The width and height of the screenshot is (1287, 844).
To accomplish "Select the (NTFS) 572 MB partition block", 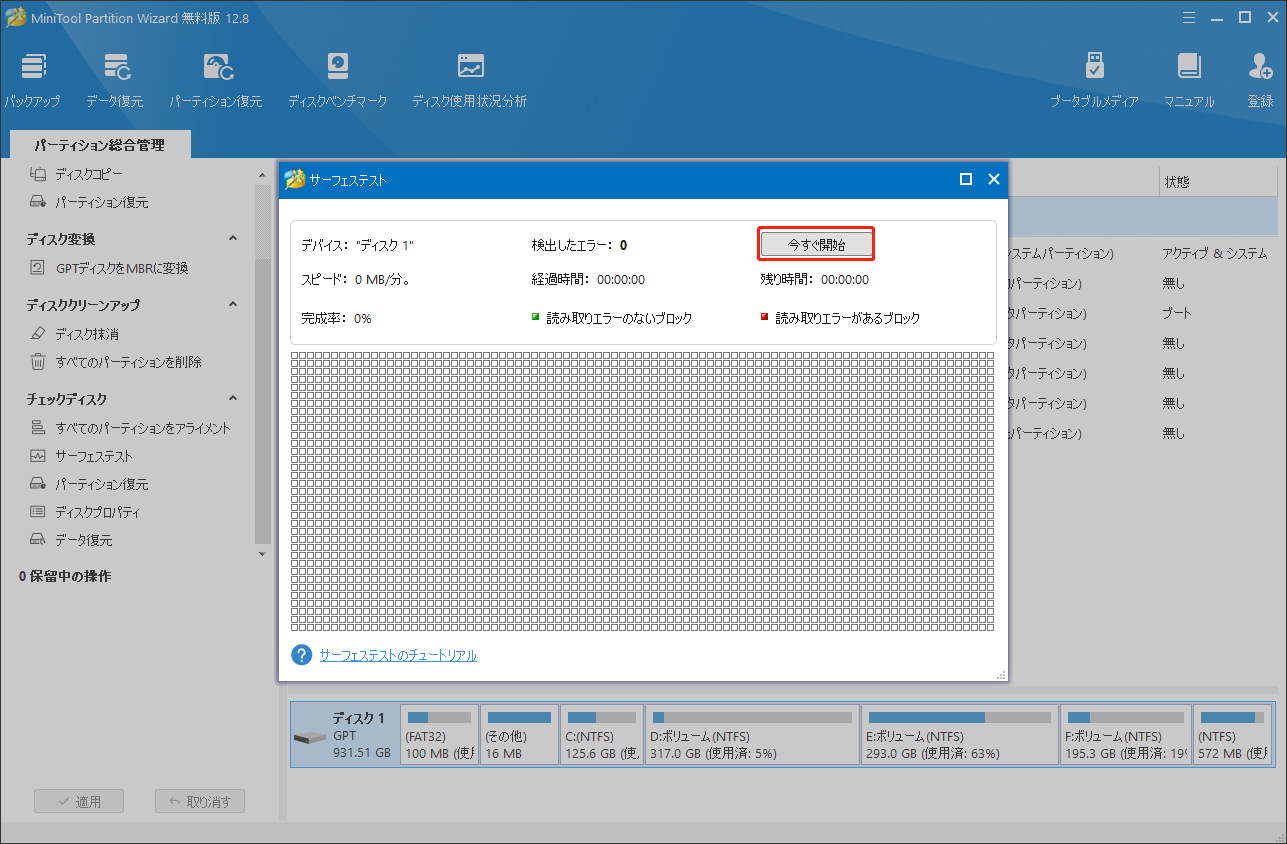I will point(1233,734).
